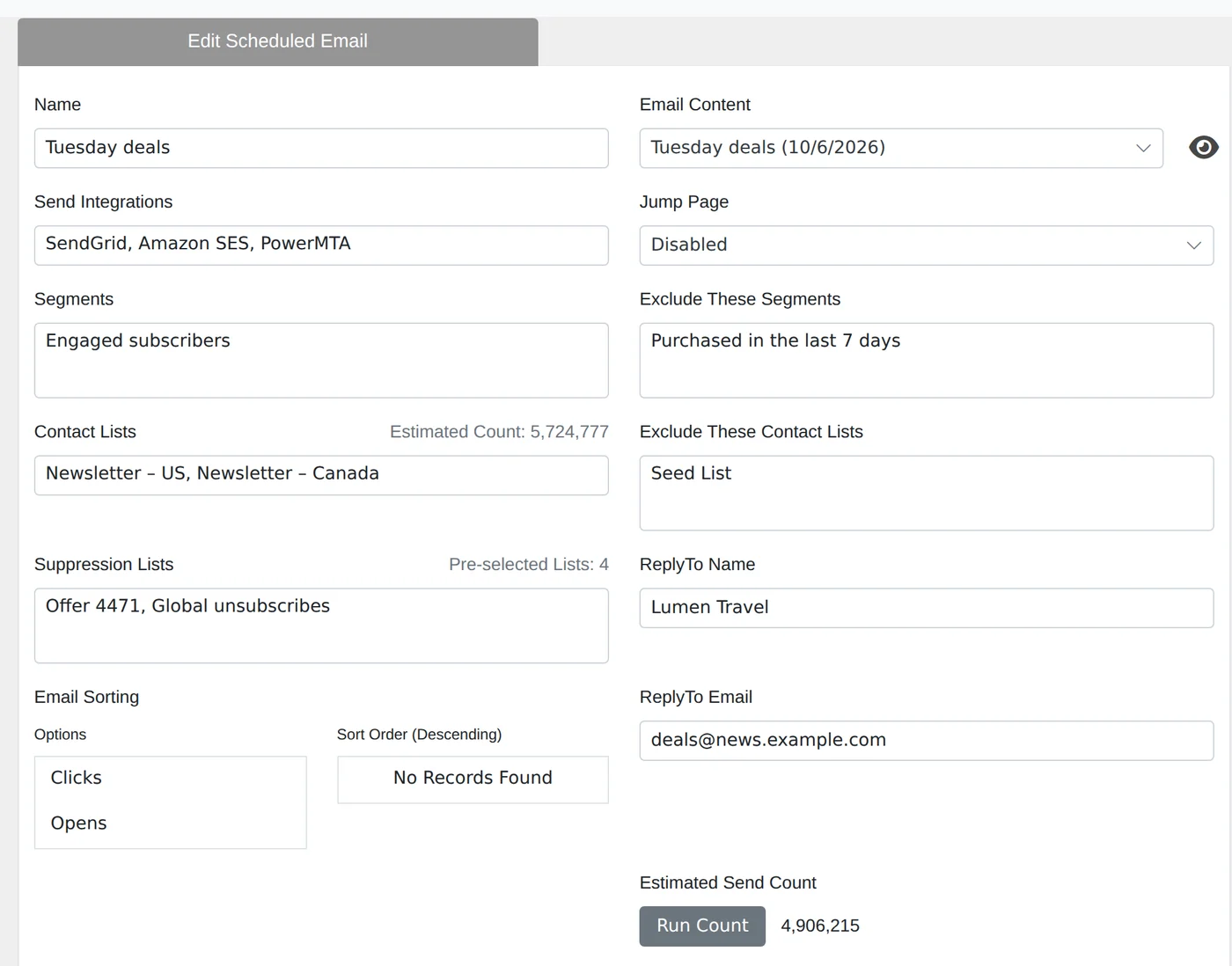This screenshot has width=1232, height=966.
Task: Click the Sort Order (Descending) label
Action: click(x=419, y=735)
